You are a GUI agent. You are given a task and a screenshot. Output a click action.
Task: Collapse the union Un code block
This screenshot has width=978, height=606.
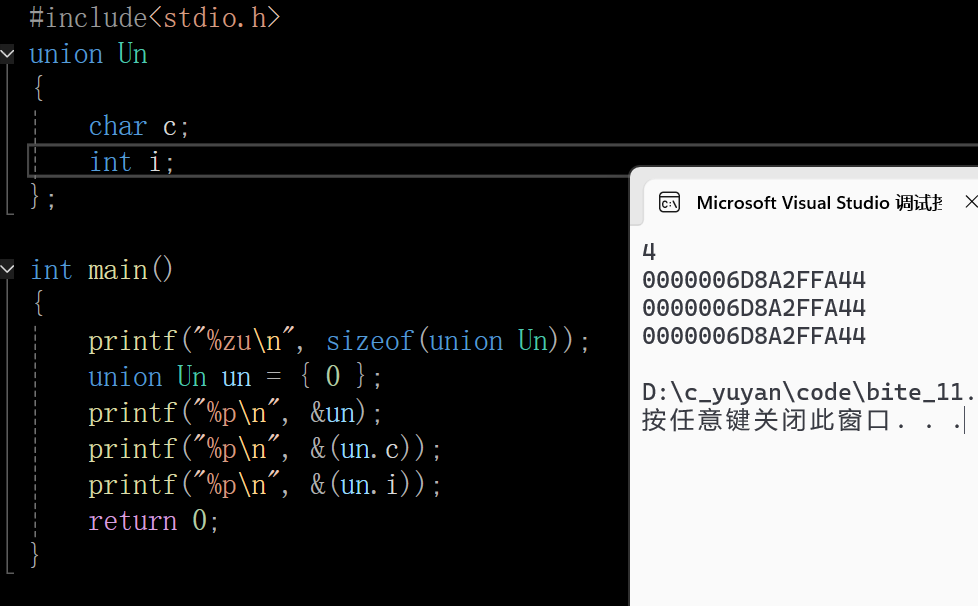7,54
